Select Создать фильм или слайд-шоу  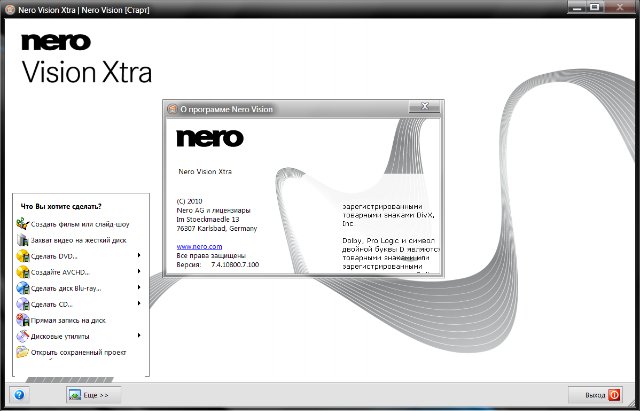tap(80, 224)
